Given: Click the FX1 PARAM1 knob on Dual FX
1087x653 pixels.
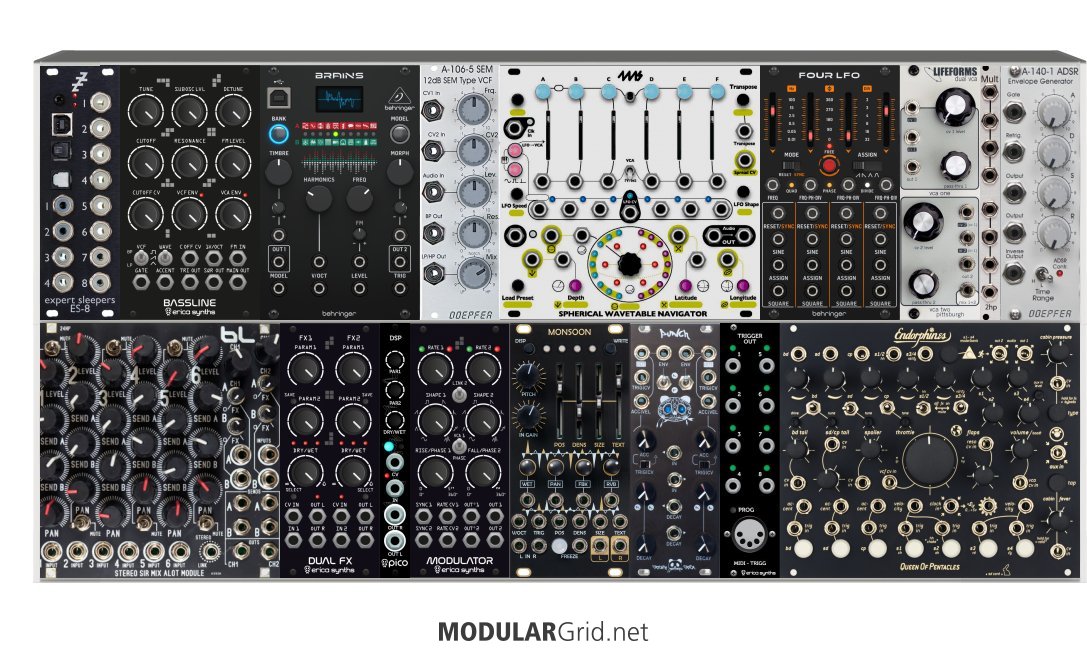Looking at the screenshot, I should pos(306,371).
